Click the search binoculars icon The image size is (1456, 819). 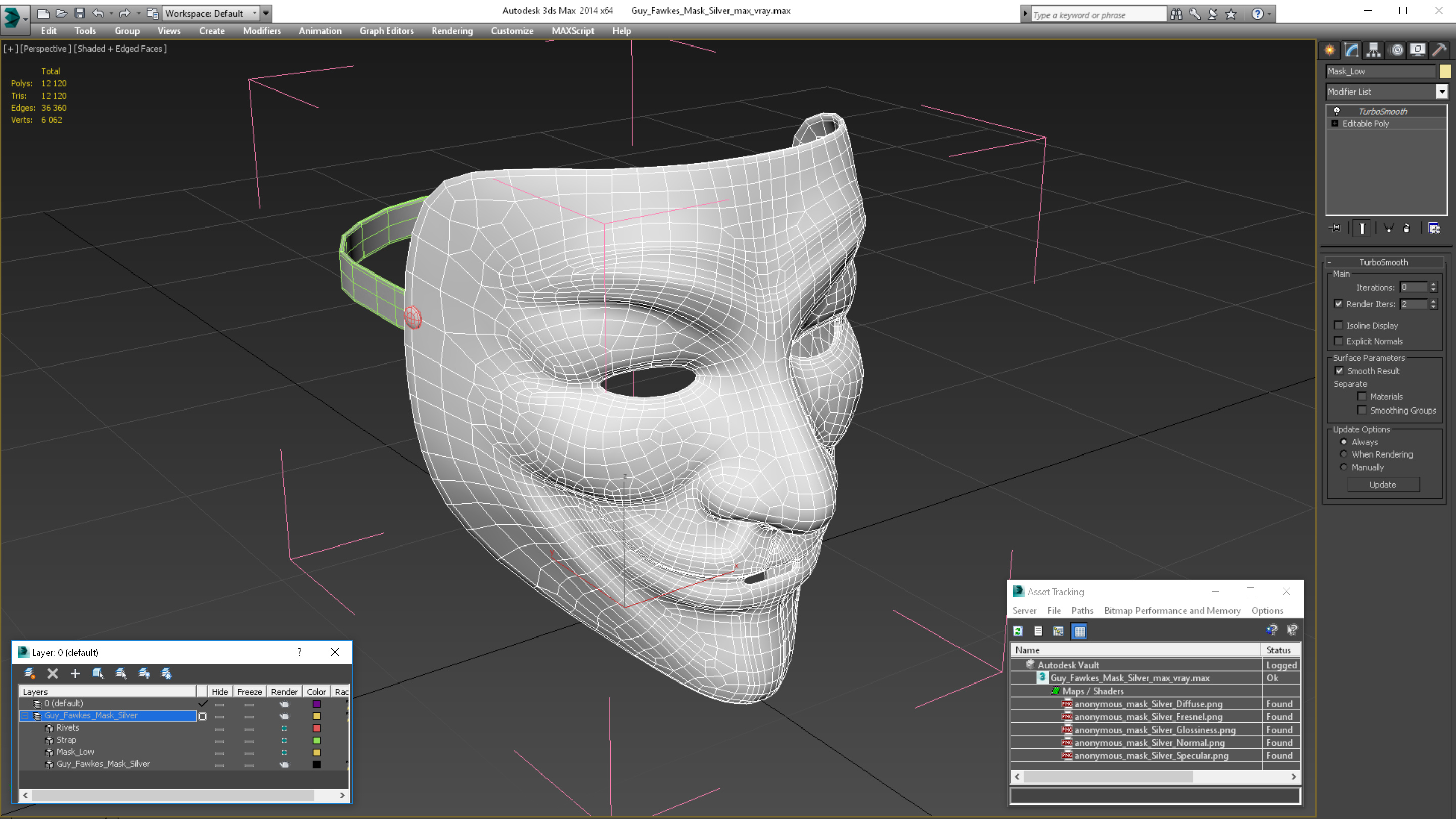click(1177, 14)
